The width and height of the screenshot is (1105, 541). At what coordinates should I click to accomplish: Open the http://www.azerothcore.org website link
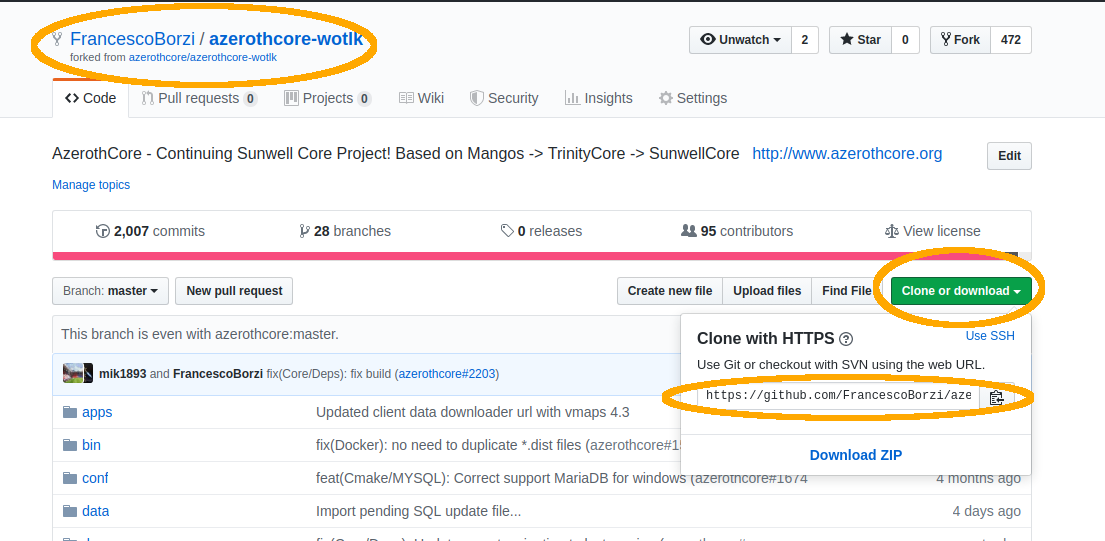(847, 154)
